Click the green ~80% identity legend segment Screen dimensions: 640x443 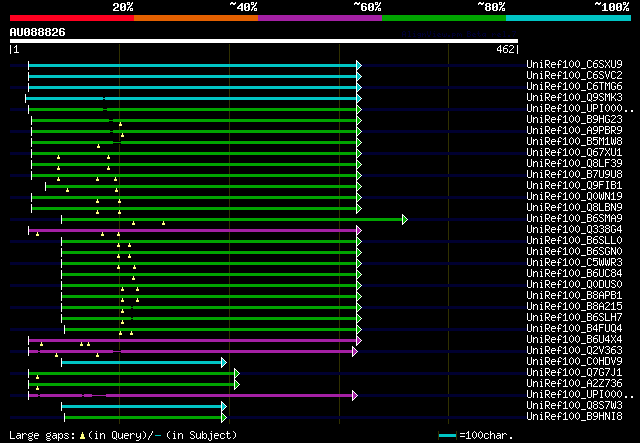444,18
